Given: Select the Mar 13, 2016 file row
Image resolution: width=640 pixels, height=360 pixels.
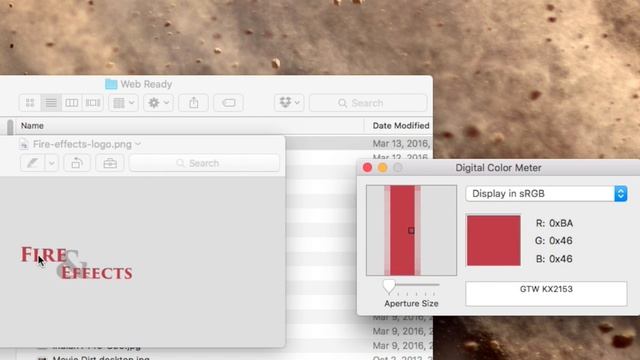Looking at the screenshot, I should pyautogui.click(x=359, y=143).
